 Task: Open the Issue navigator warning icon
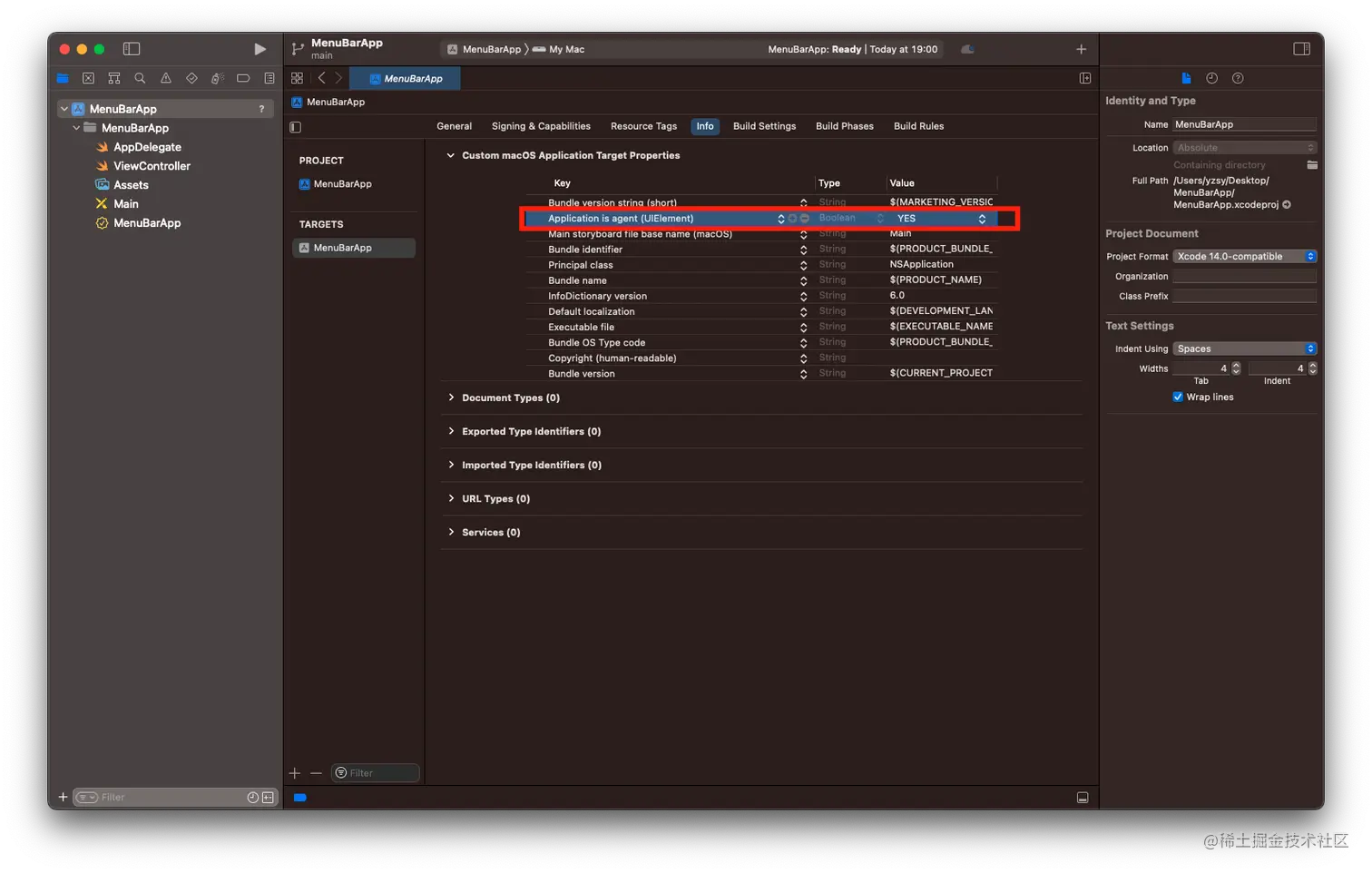[x=165, y=78]
